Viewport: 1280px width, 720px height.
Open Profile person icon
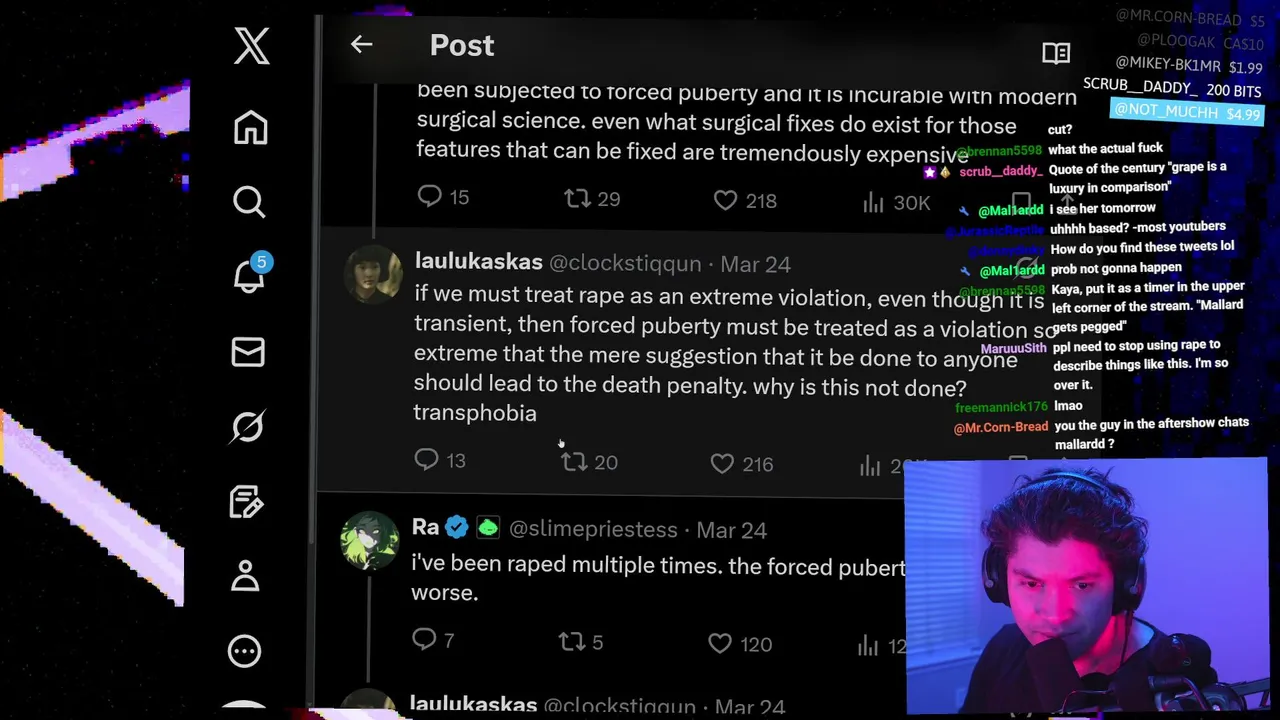(245, 576)
